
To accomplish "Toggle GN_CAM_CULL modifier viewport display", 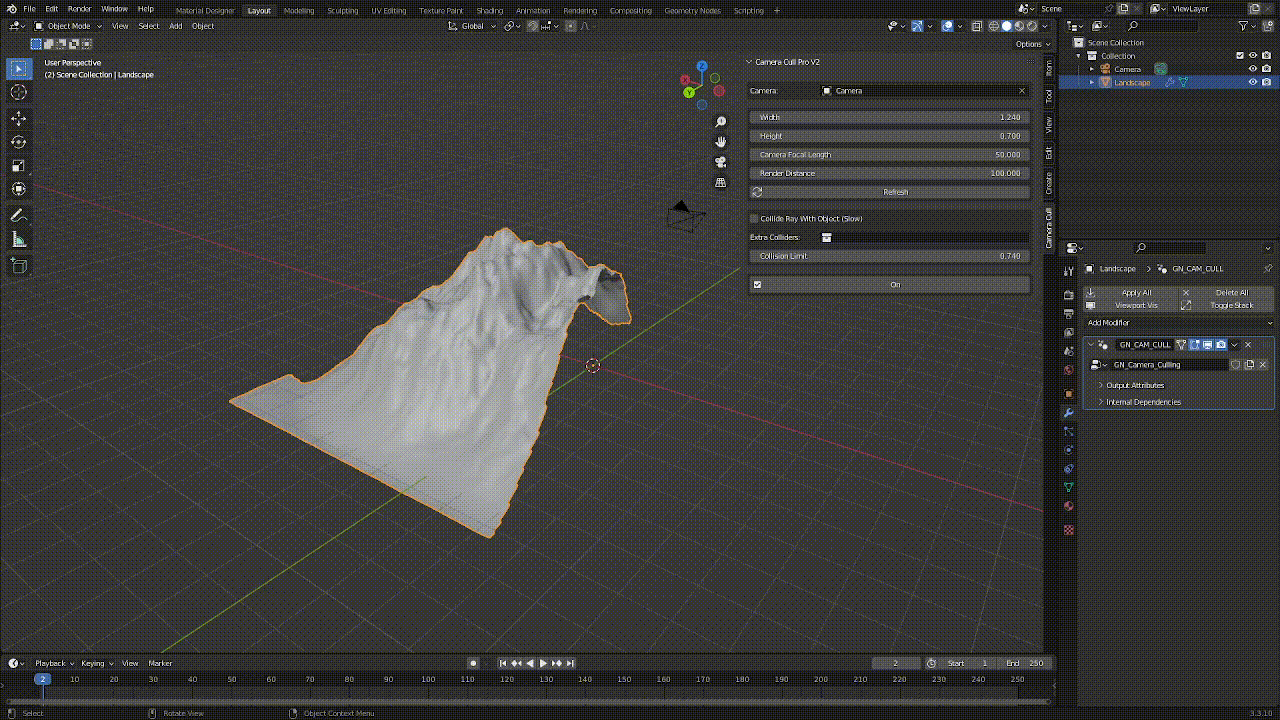I will click(1207, 344).
